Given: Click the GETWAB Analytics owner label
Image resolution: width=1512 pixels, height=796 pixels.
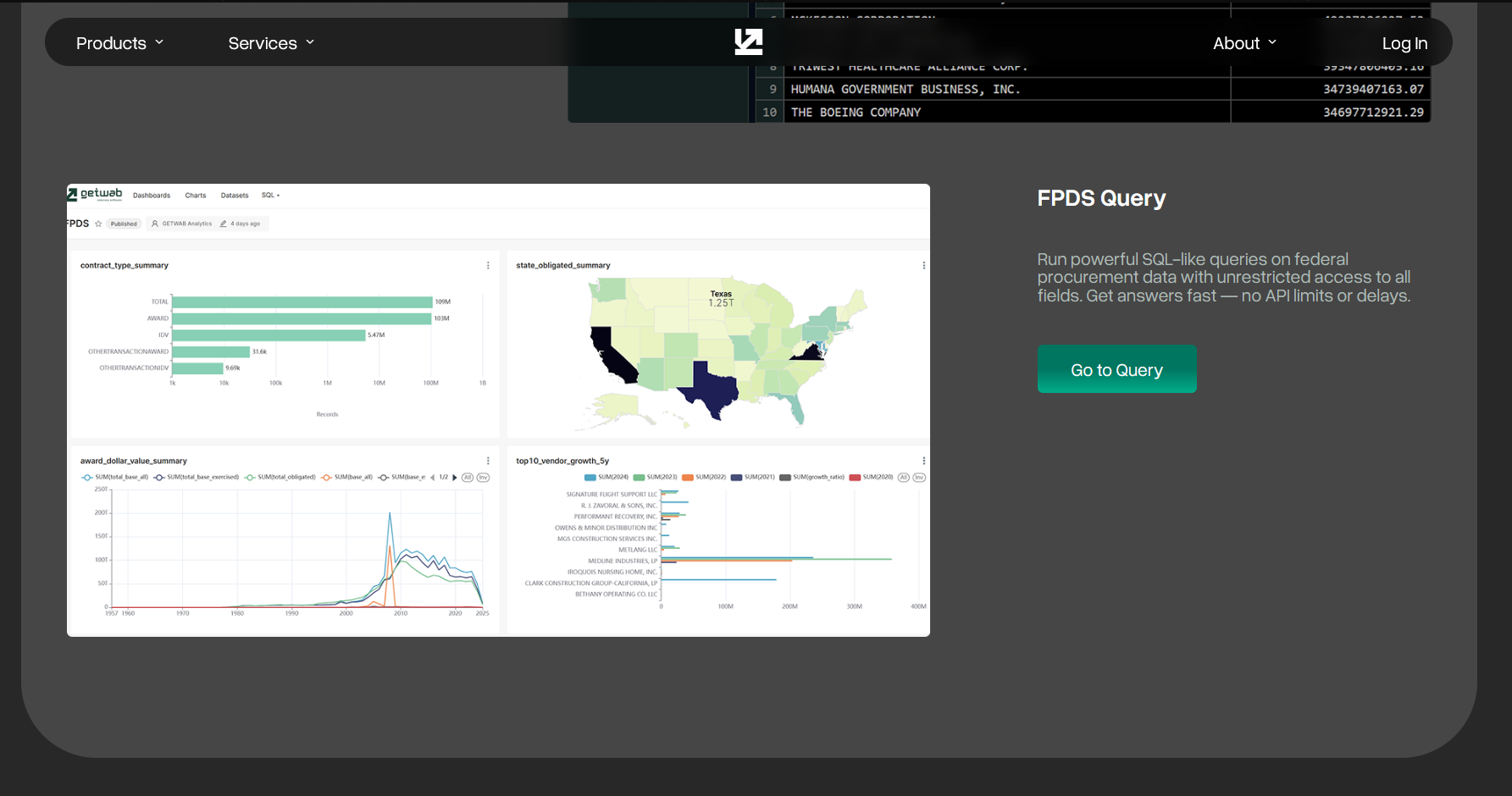Looking at the screenshot, I should click(181, 224).
